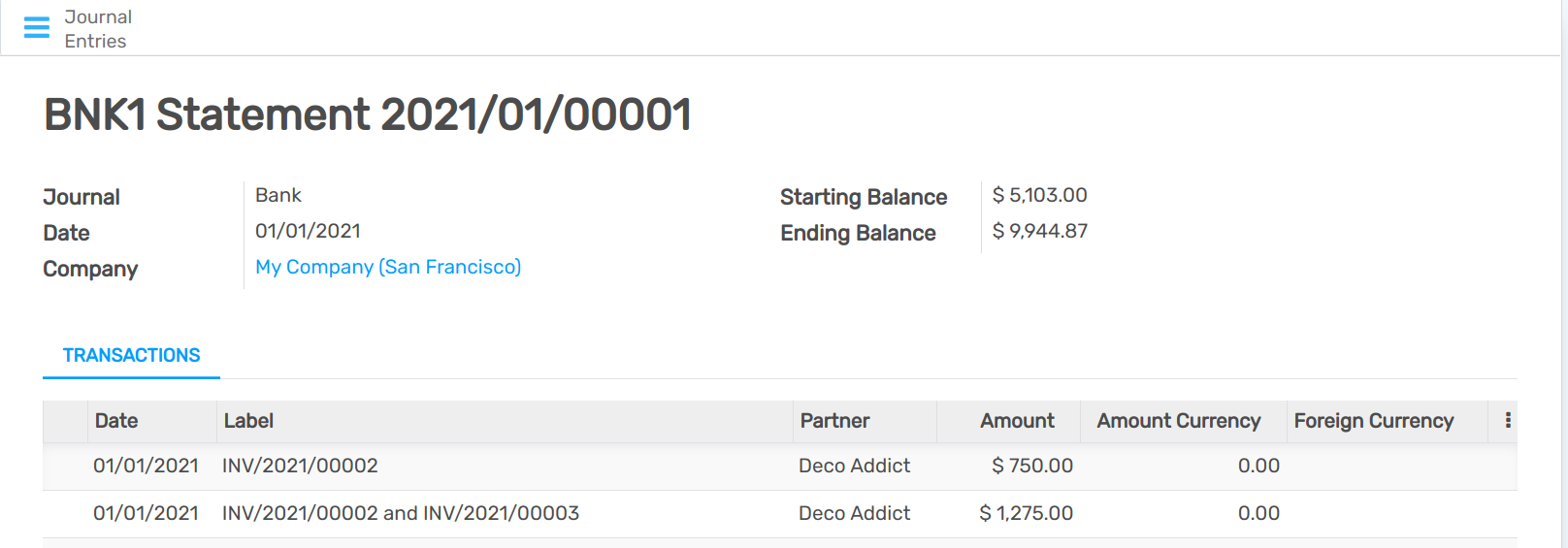Open the optional columns kebab menu
The width and height of the screenshot is (1568, 548).
[x=1507, y=421]
